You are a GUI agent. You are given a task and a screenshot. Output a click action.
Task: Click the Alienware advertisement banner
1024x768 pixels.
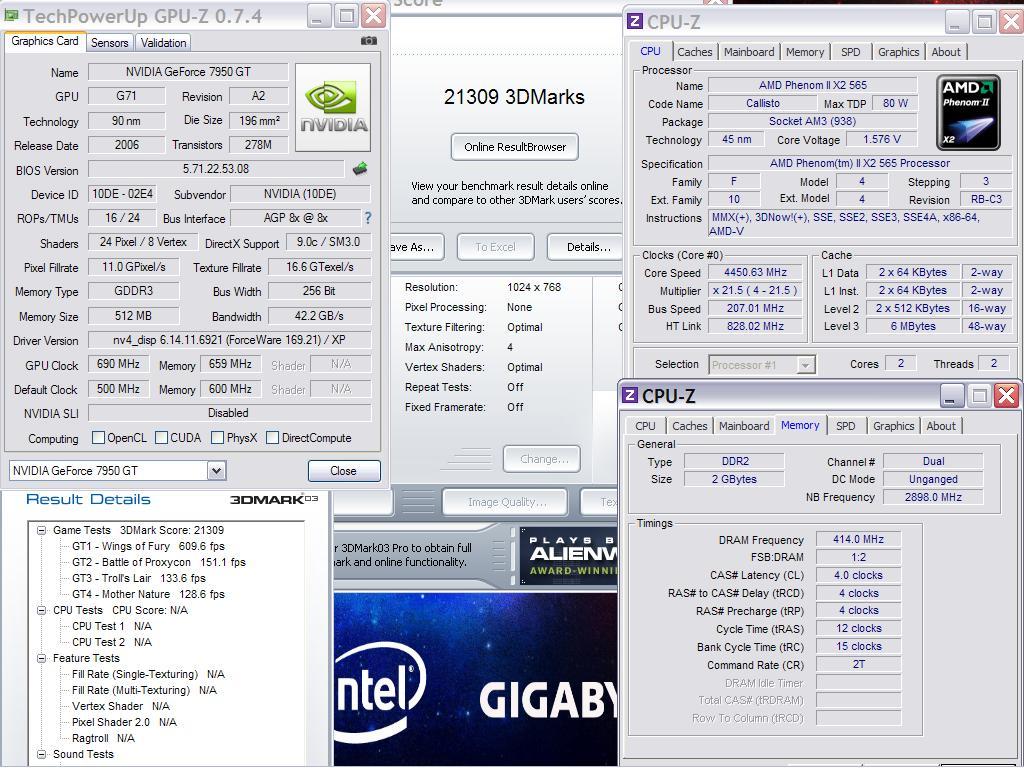[568, 555]
